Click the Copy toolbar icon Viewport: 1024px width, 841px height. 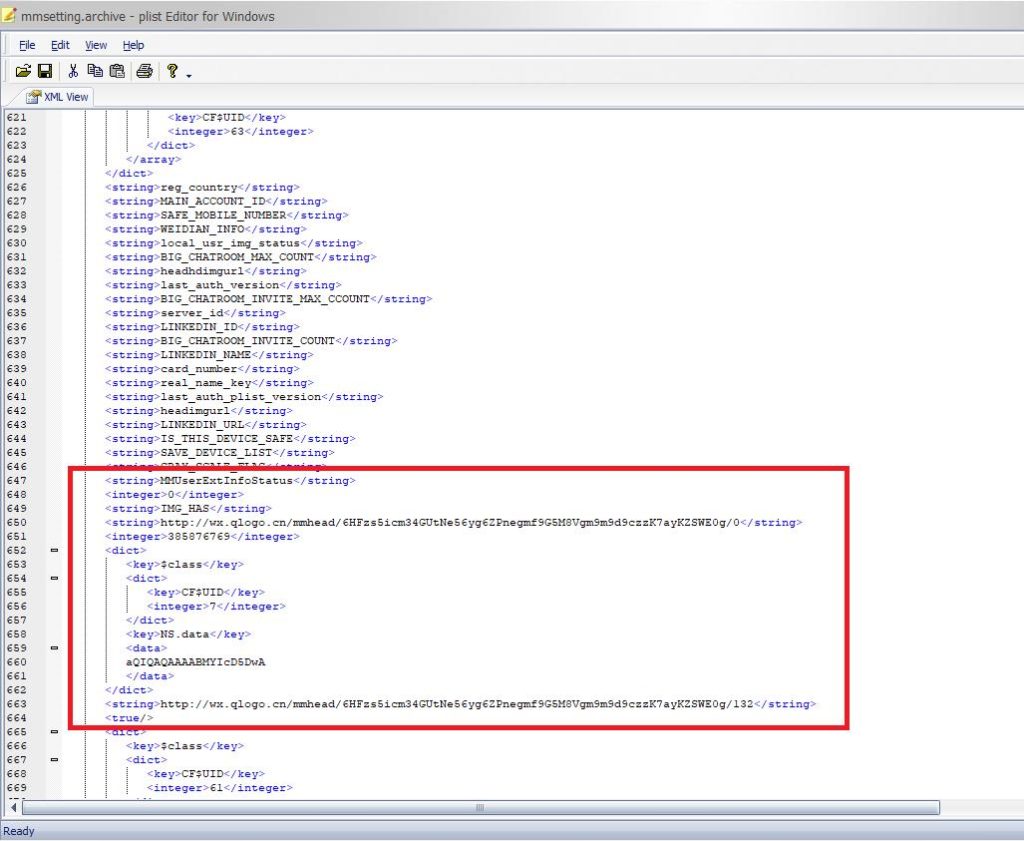(x=95, y=71)
